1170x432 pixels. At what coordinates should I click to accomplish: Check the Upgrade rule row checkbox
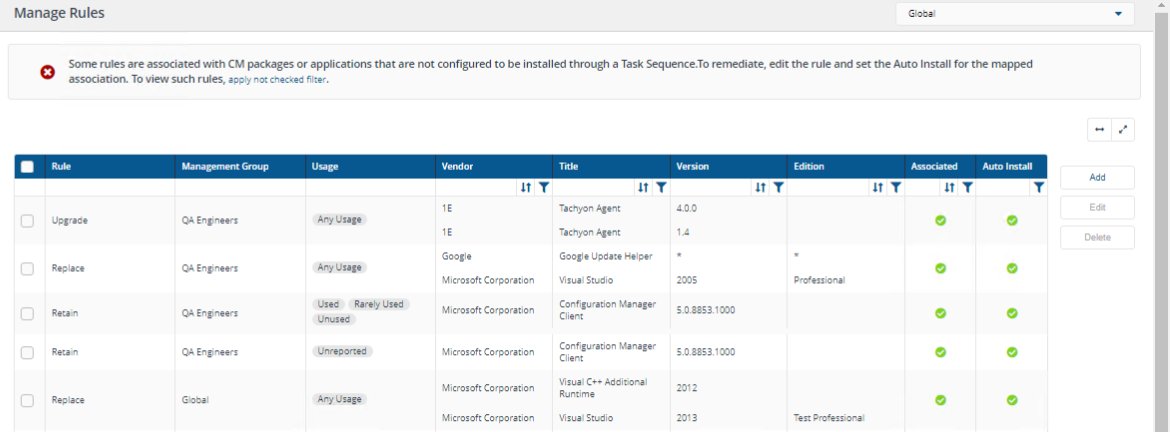28,221
